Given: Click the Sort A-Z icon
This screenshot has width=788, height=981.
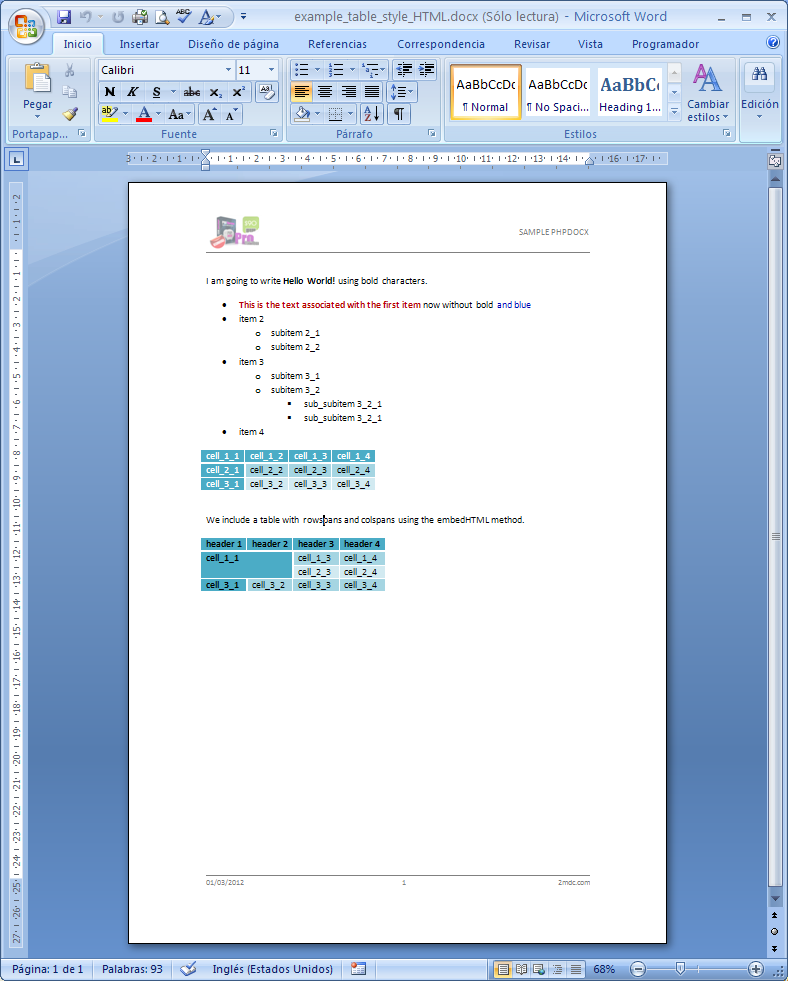Looking at the screenshot, I should tap(371, 114).
